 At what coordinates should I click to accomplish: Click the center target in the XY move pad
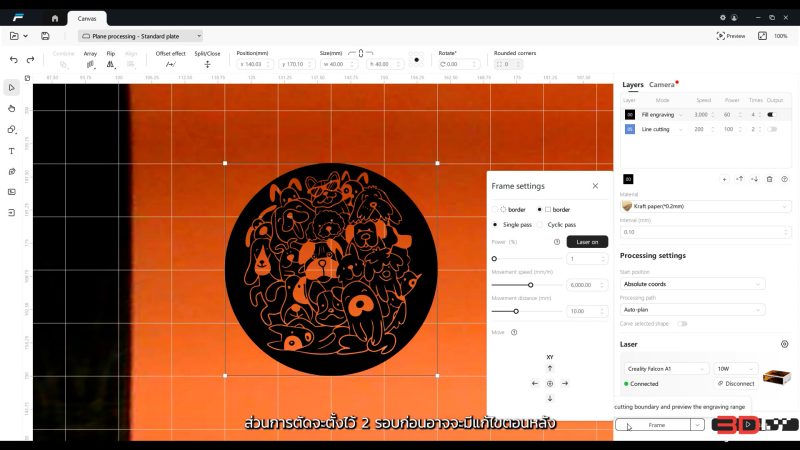coord(550,383)
